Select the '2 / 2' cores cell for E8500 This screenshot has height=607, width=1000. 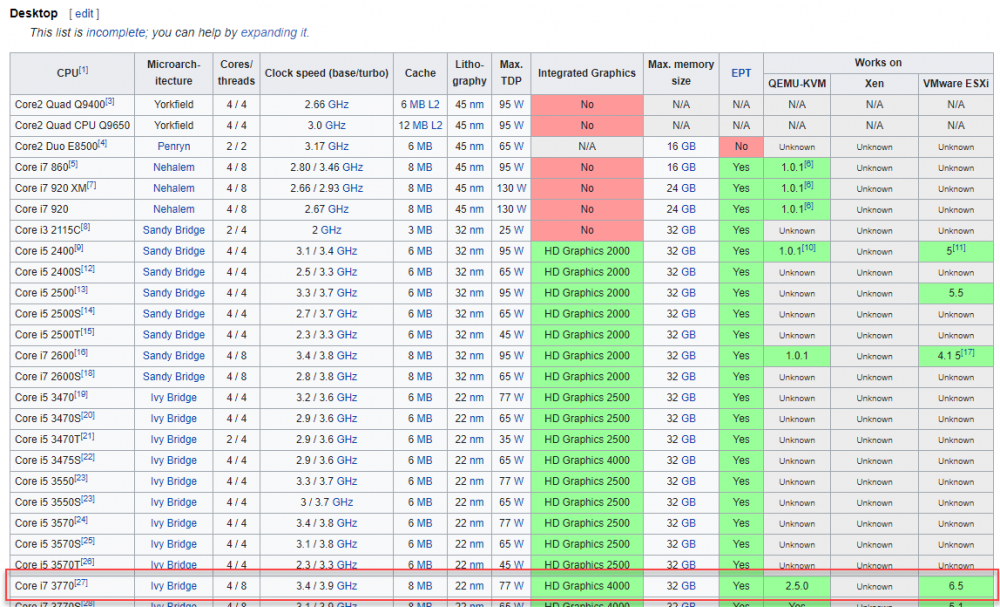pyautogui.click(x=236, y=147)
